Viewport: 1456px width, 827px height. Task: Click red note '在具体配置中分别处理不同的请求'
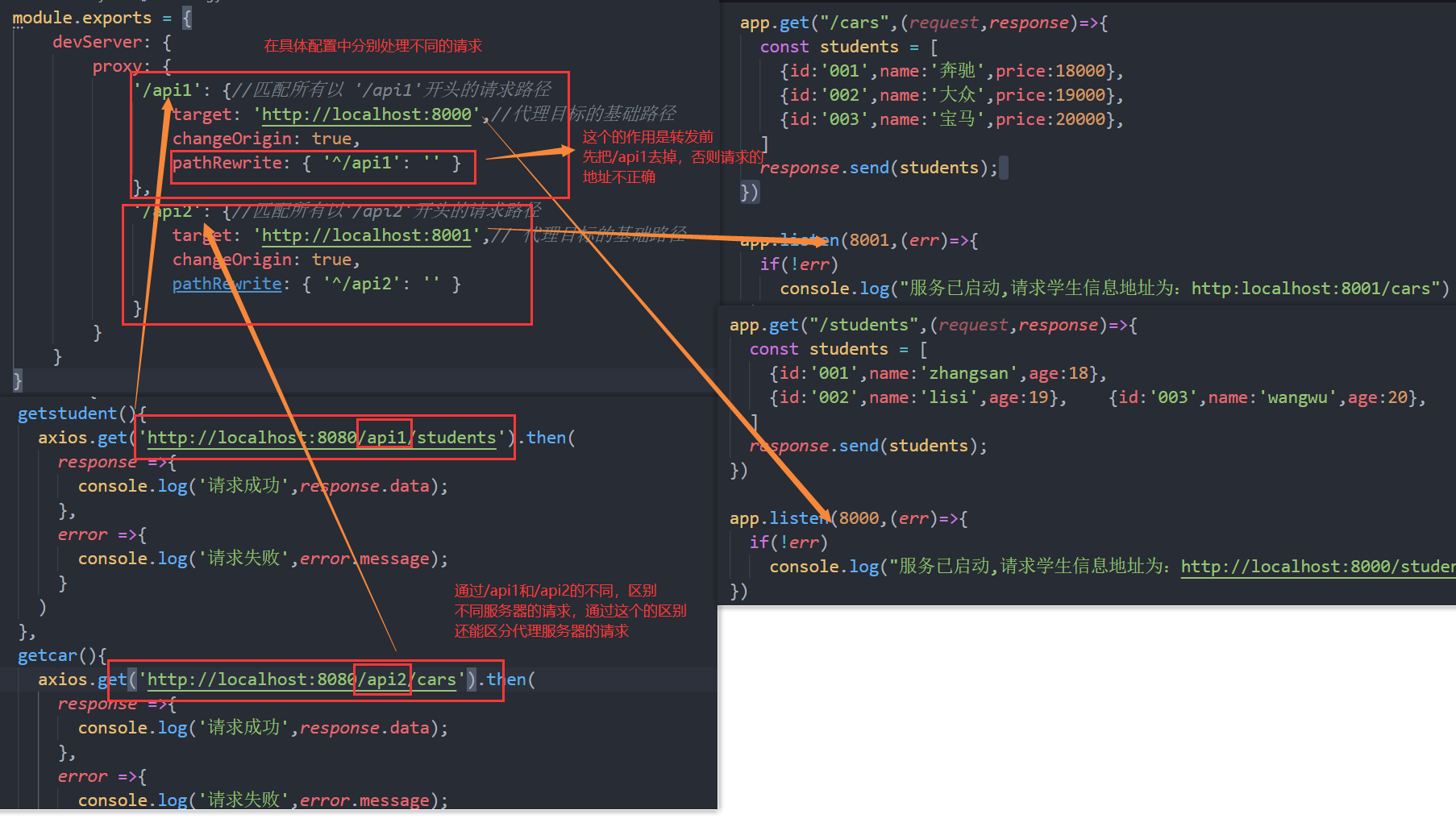pos(373,46)
